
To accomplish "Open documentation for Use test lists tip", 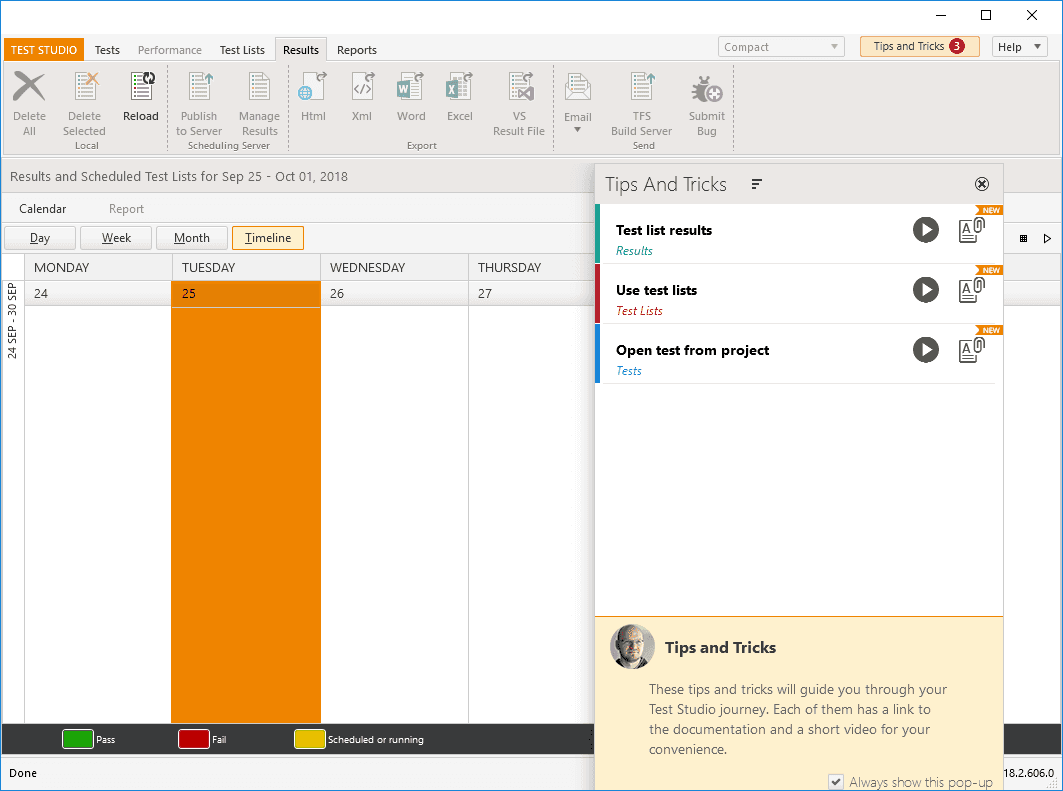I will point(971,290).
